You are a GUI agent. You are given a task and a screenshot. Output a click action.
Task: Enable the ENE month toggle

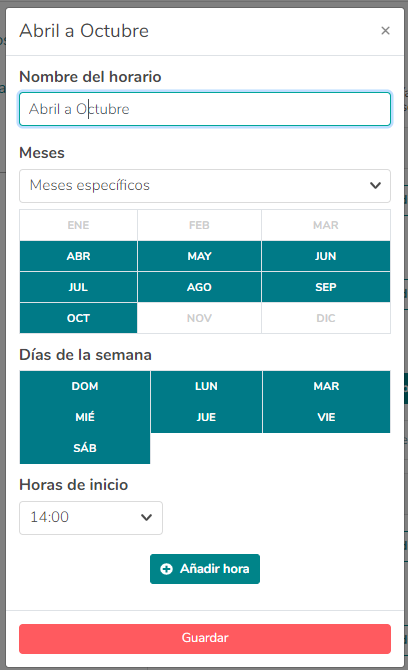pos(79,225)
